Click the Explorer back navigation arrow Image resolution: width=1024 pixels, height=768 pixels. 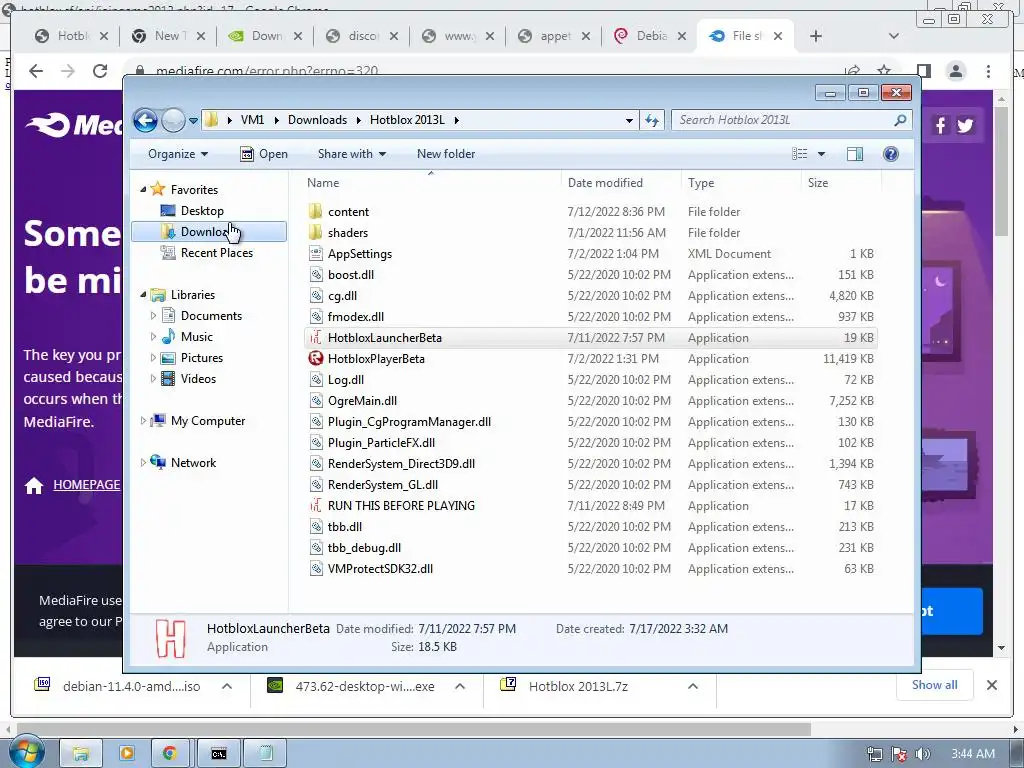pos(145,120)
